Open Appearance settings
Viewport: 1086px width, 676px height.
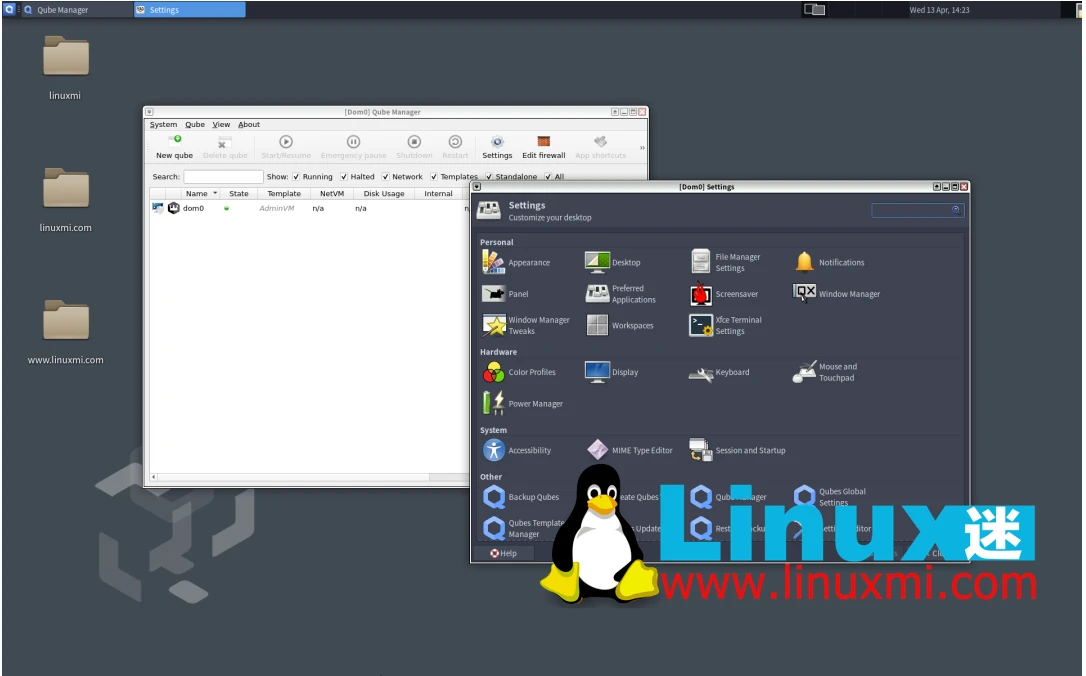tap(516, 263)
